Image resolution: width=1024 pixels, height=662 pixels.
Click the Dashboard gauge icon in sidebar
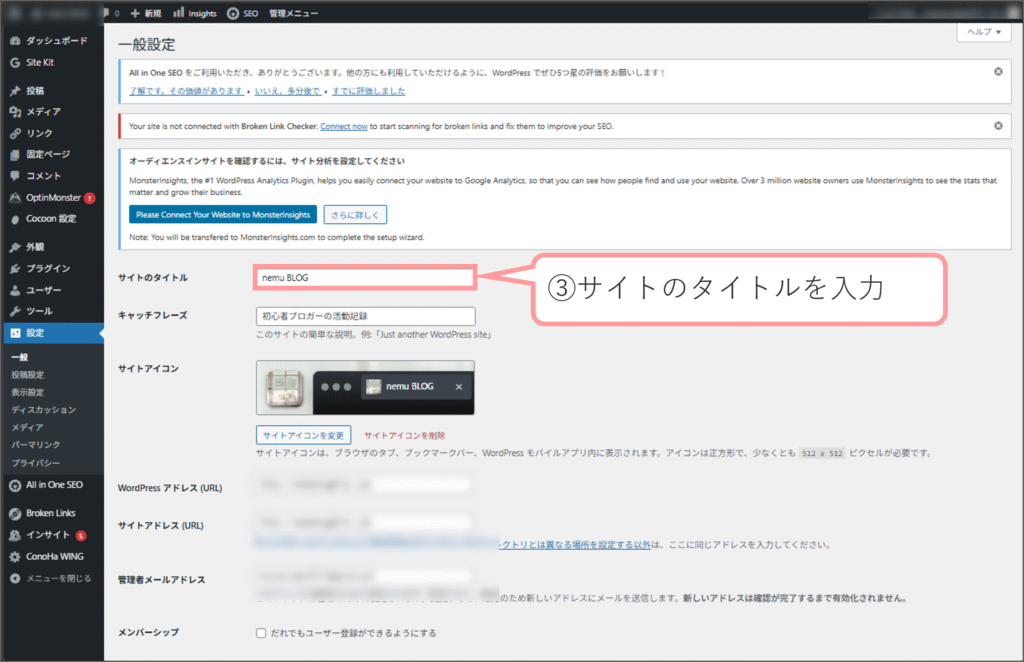point(15,41)
